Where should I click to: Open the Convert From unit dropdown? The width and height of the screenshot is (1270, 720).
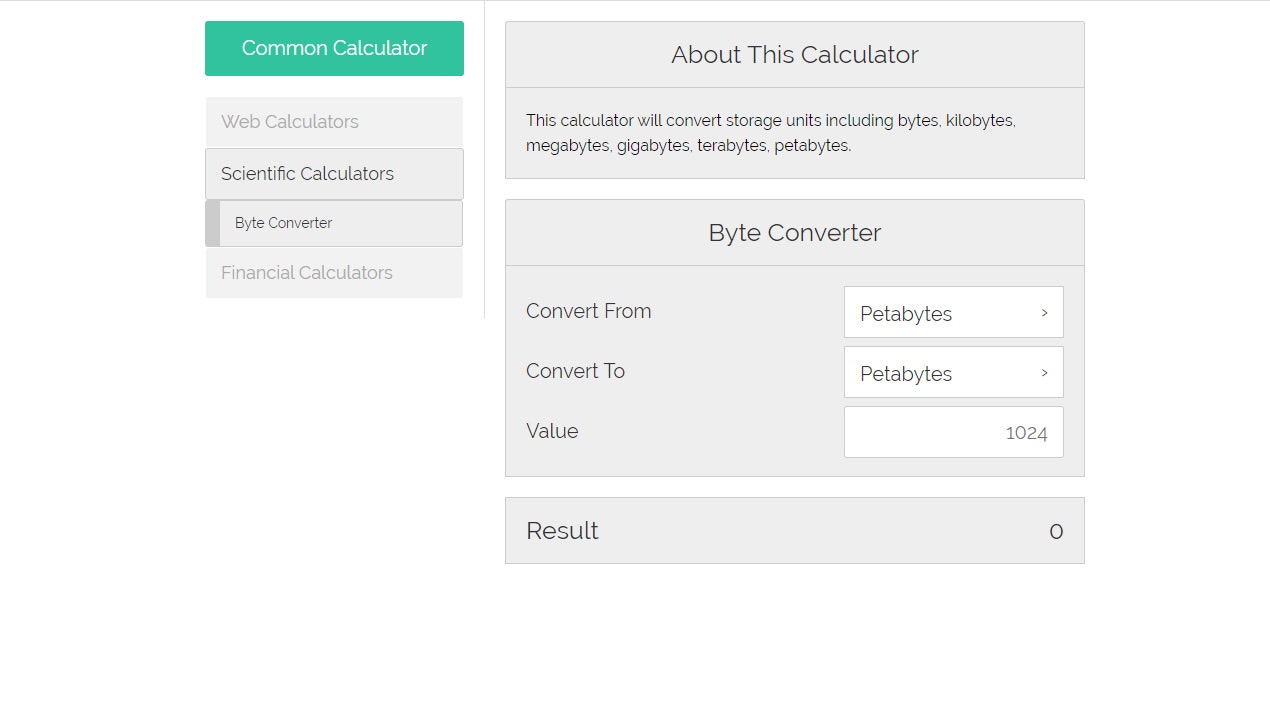(x=952, y=312)
